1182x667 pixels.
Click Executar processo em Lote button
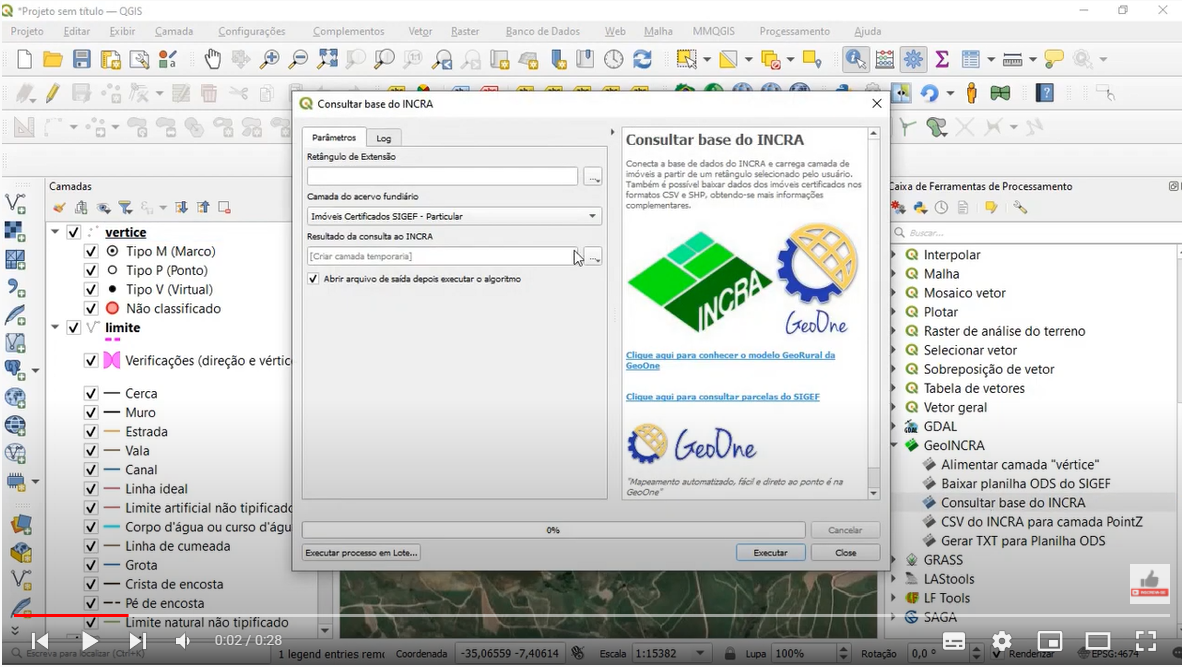point(361,552)
